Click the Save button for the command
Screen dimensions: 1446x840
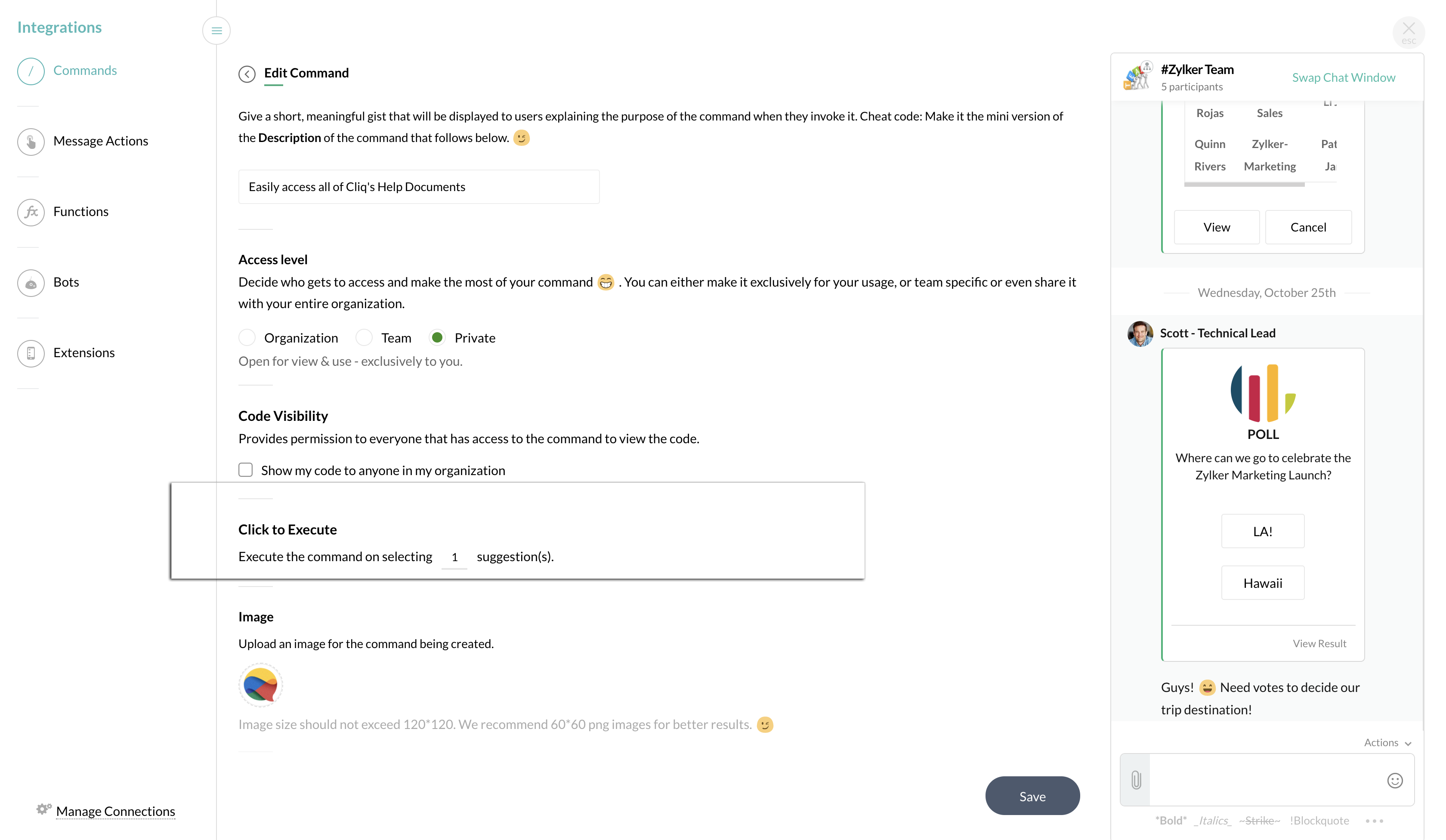tap(1032, 796)
